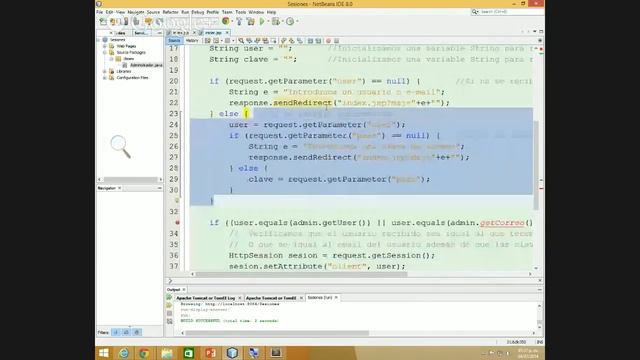Toggle third Navigator filter button
This screenshot has width=640, height=360.
coord(137,332)
